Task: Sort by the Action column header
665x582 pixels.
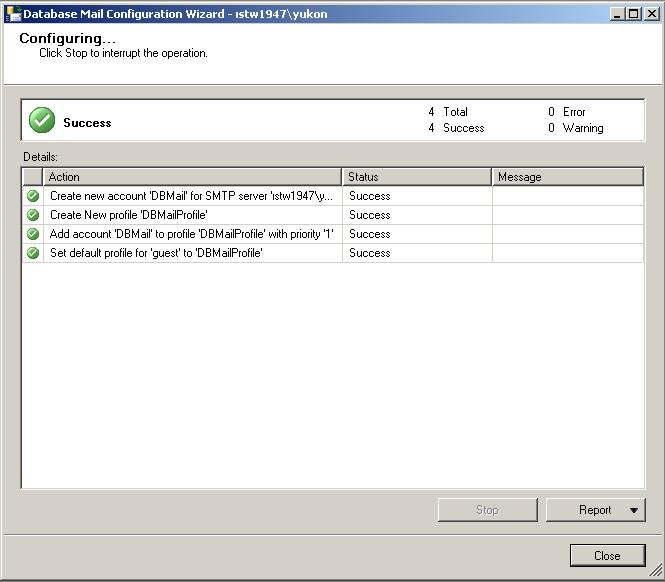Action: (193, 177)
